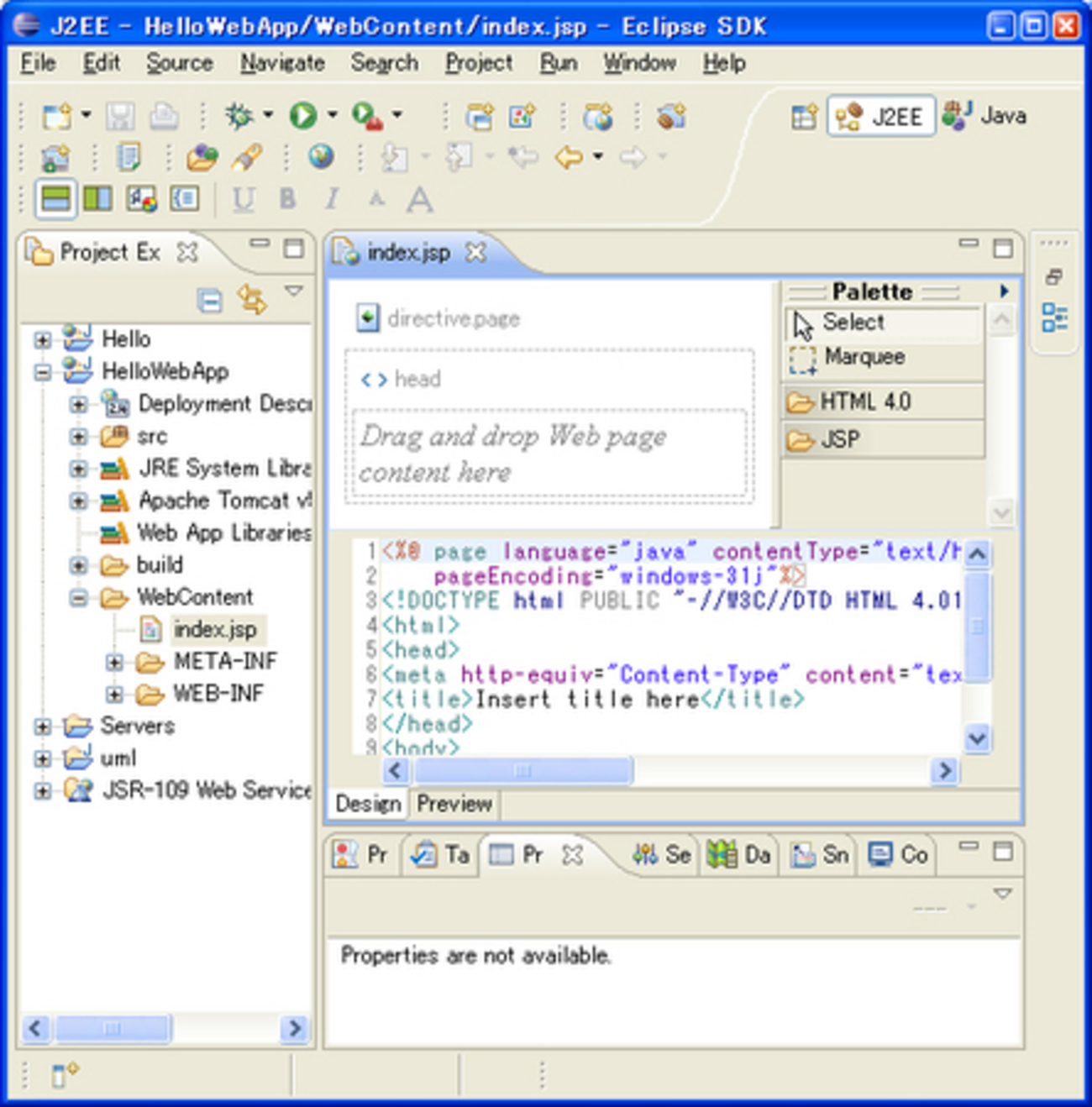Click Collapse All in Project Explorer
The width and height of the screenshot is (1092, 1107).
click(210, 300)
